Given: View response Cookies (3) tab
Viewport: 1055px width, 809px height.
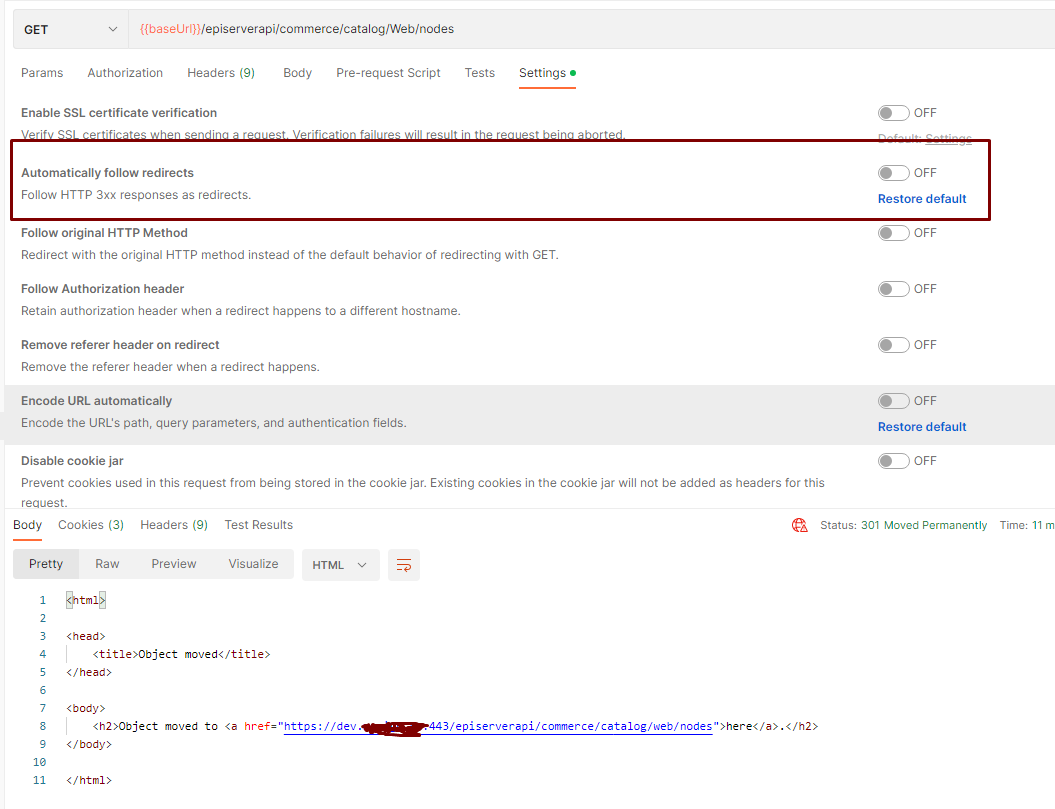Looking at the screenshot, I should 91,525.
